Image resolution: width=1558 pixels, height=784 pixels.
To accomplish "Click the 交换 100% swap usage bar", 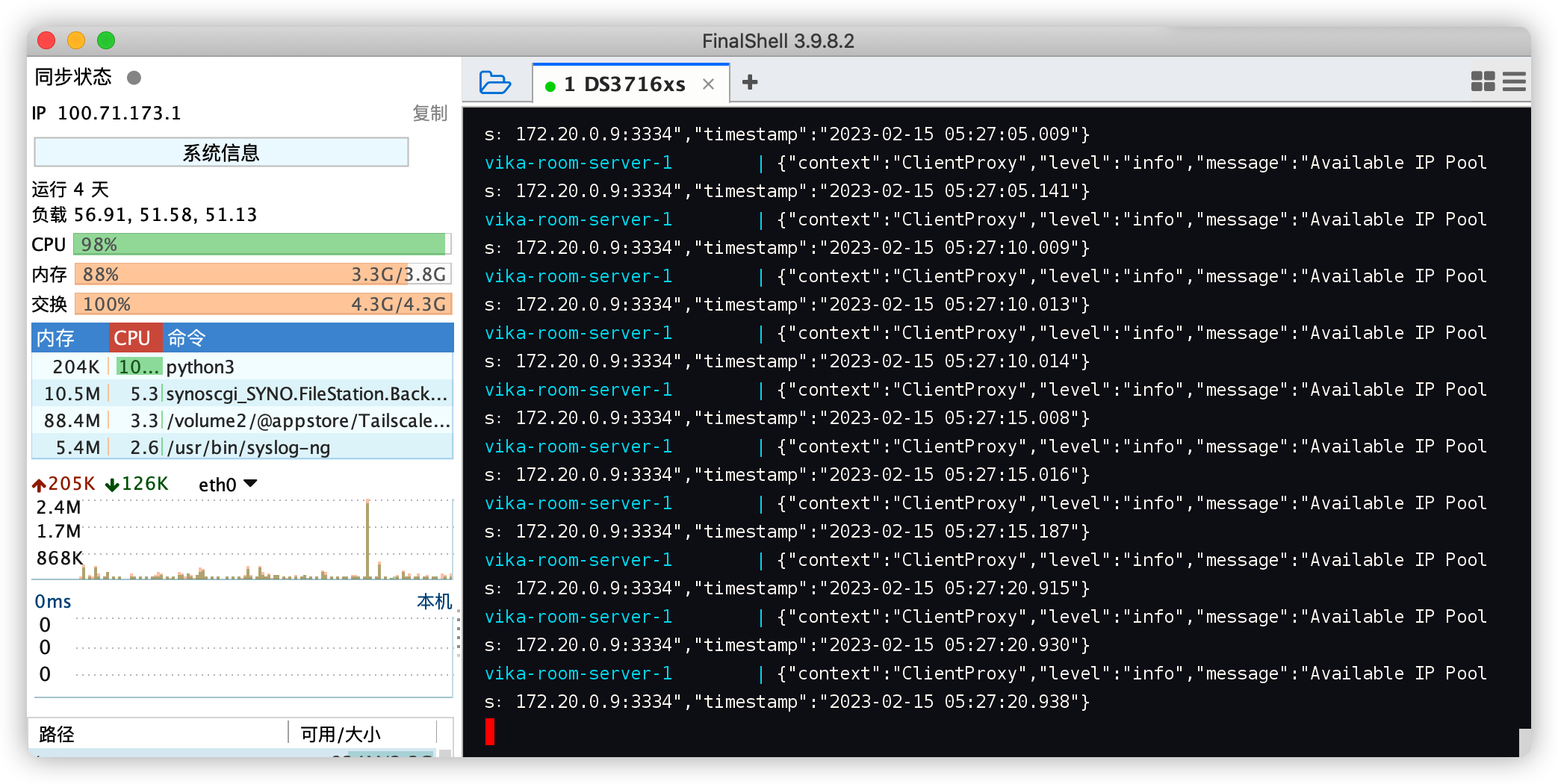I will 262,304.
